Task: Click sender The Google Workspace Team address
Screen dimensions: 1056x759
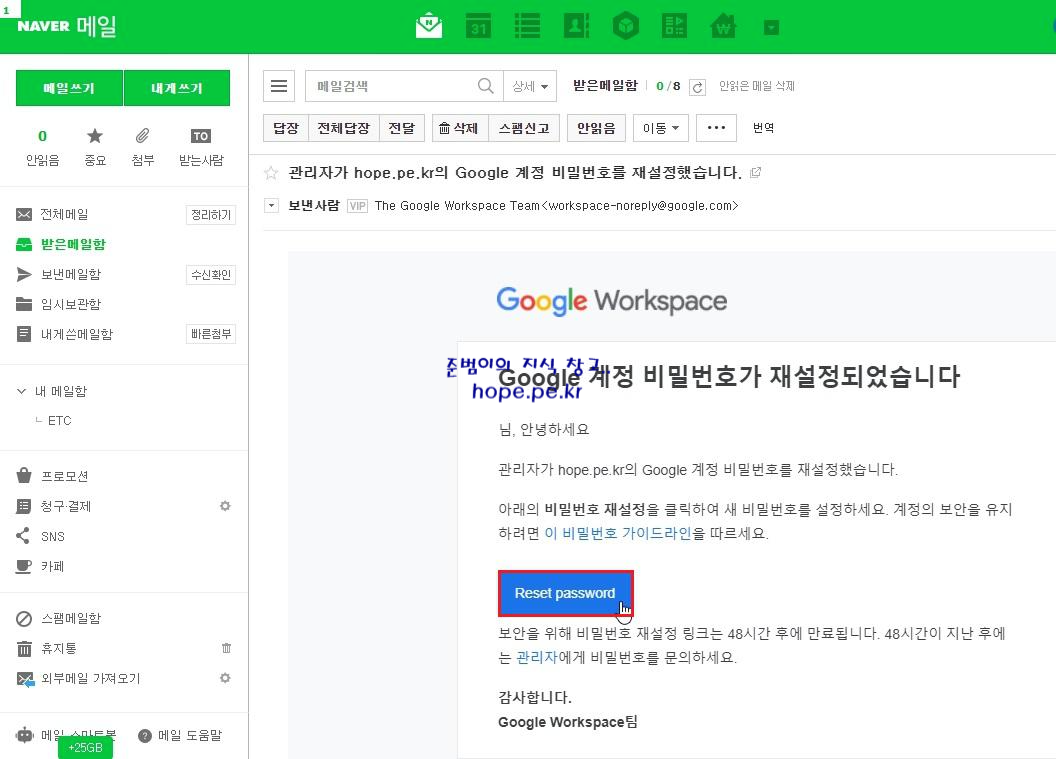Action: (556, 205)
